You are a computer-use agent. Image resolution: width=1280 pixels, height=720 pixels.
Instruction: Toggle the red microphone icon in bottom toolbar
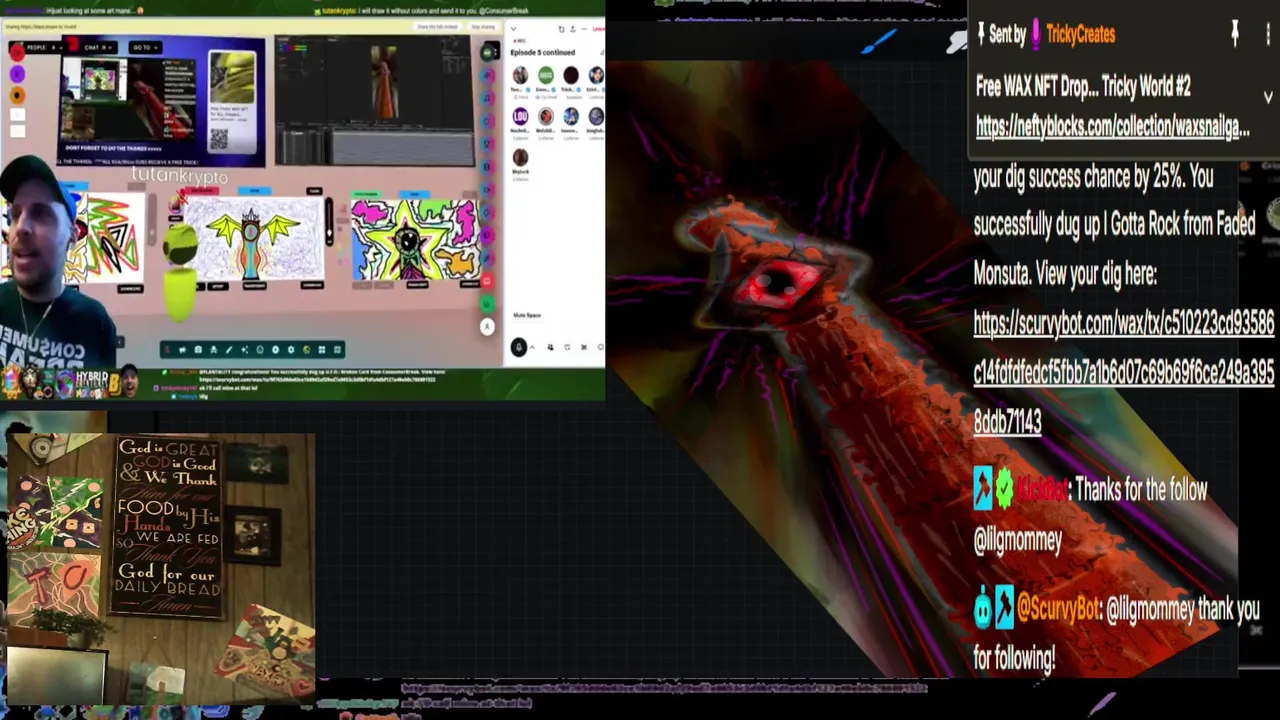[x=167, y=350]
